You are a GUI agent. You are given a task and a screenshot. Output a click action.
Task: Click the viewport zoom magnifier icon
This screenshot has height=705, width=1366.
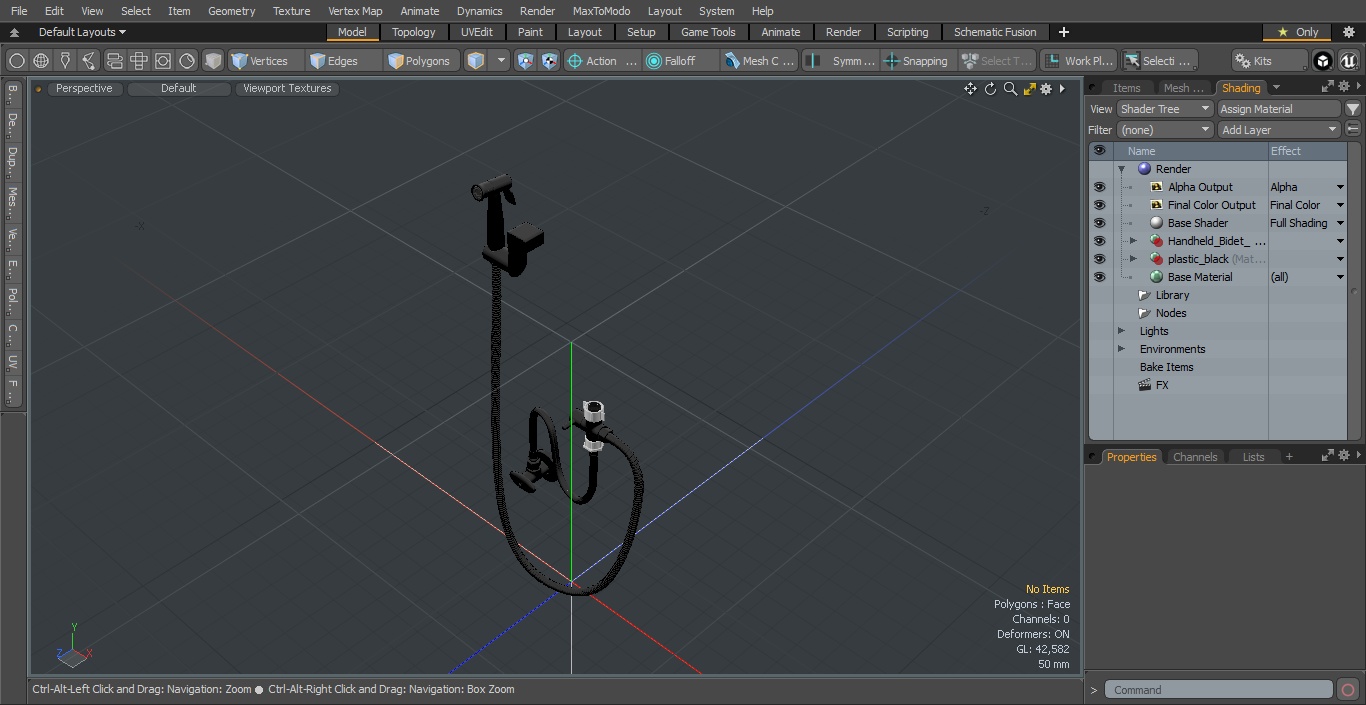point(1010,89)
